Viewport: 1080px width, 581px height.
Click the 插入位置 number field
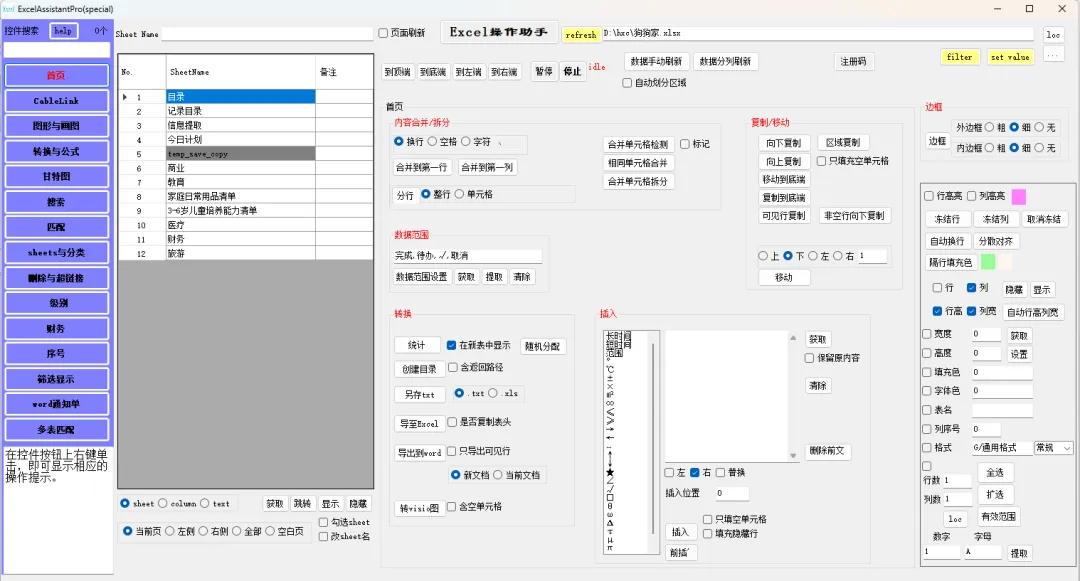coord(731,493)
